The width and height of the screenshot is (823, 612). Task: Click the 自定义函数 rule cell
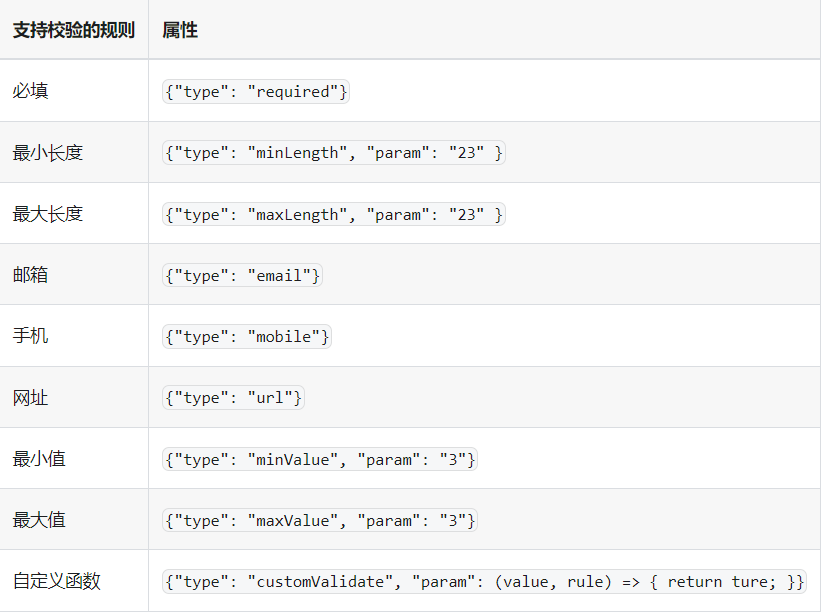(57, 581)
